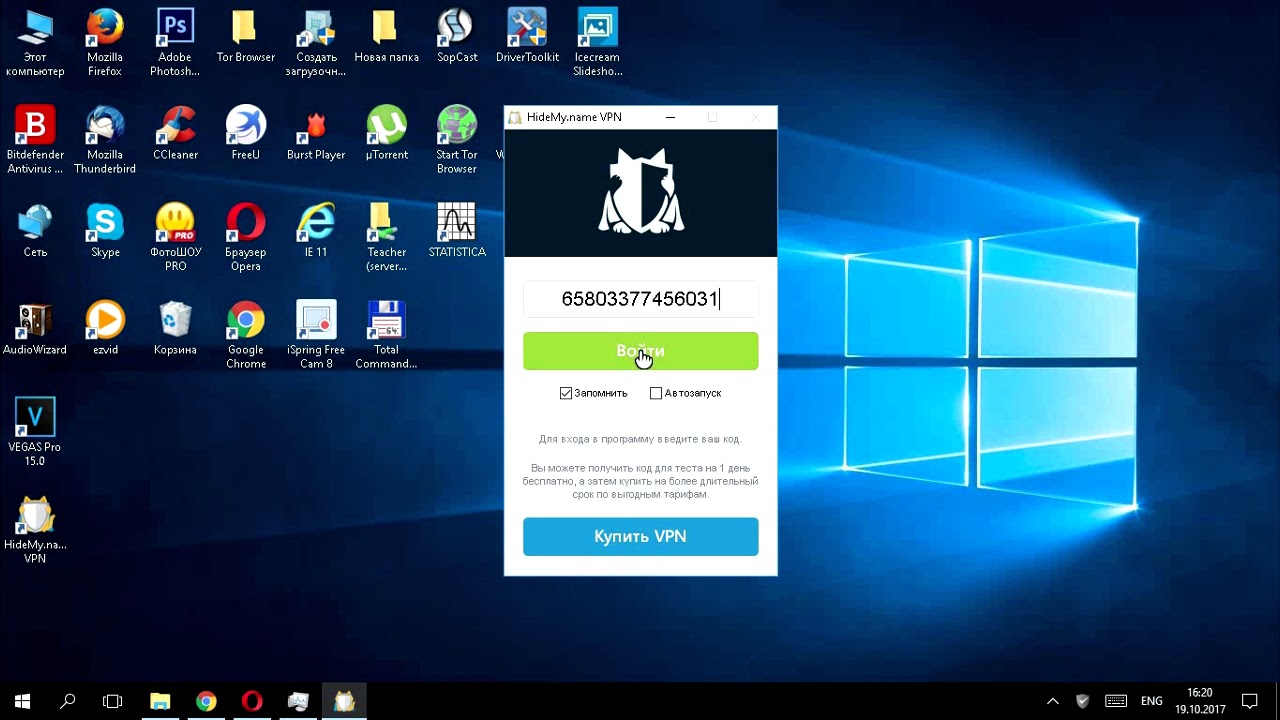This screenshot has width=1280, height=720.
Task: Open Bitdefender Antivirus desktop icon
Action: [35, 140]
